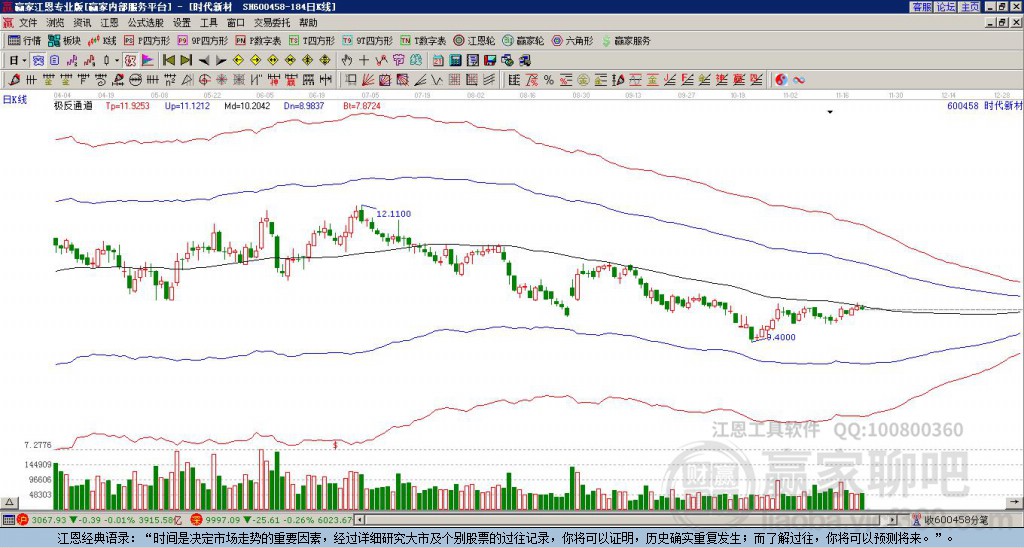Viewport: 1024px width, 548px height.
Task: Click the horizontal scrollbar at the bottom
Action: (627, 520)
